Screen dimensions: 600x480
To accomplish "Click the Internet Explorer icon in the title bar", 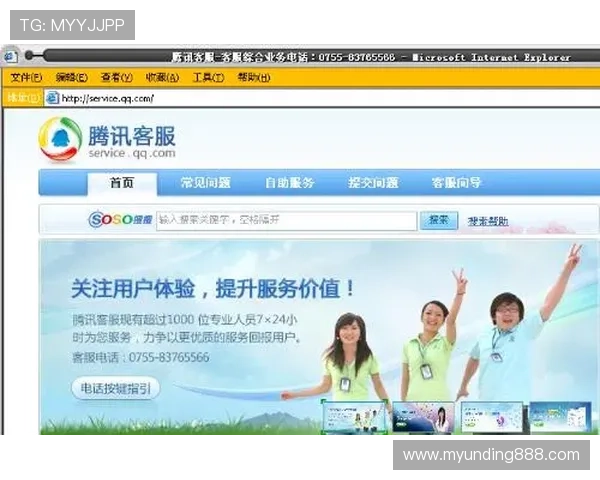I will [10, 57].
